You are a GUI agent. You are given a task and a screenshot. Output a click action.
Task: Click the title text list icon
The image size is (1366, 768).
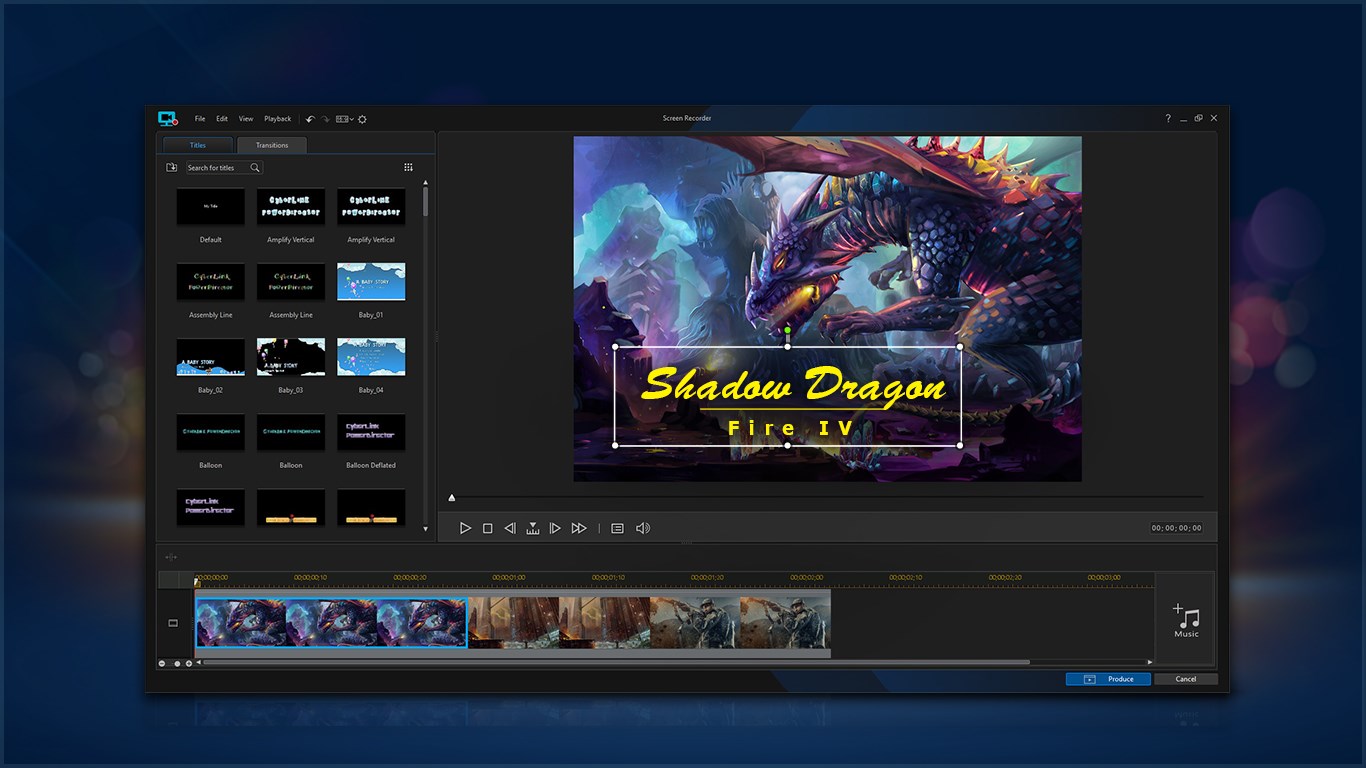click(617, 528)
